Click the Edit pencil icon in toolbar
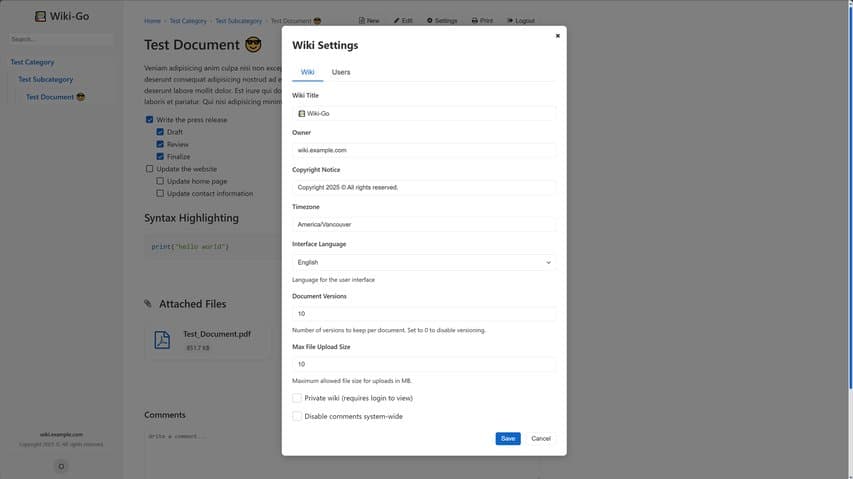 click(396, 21)
